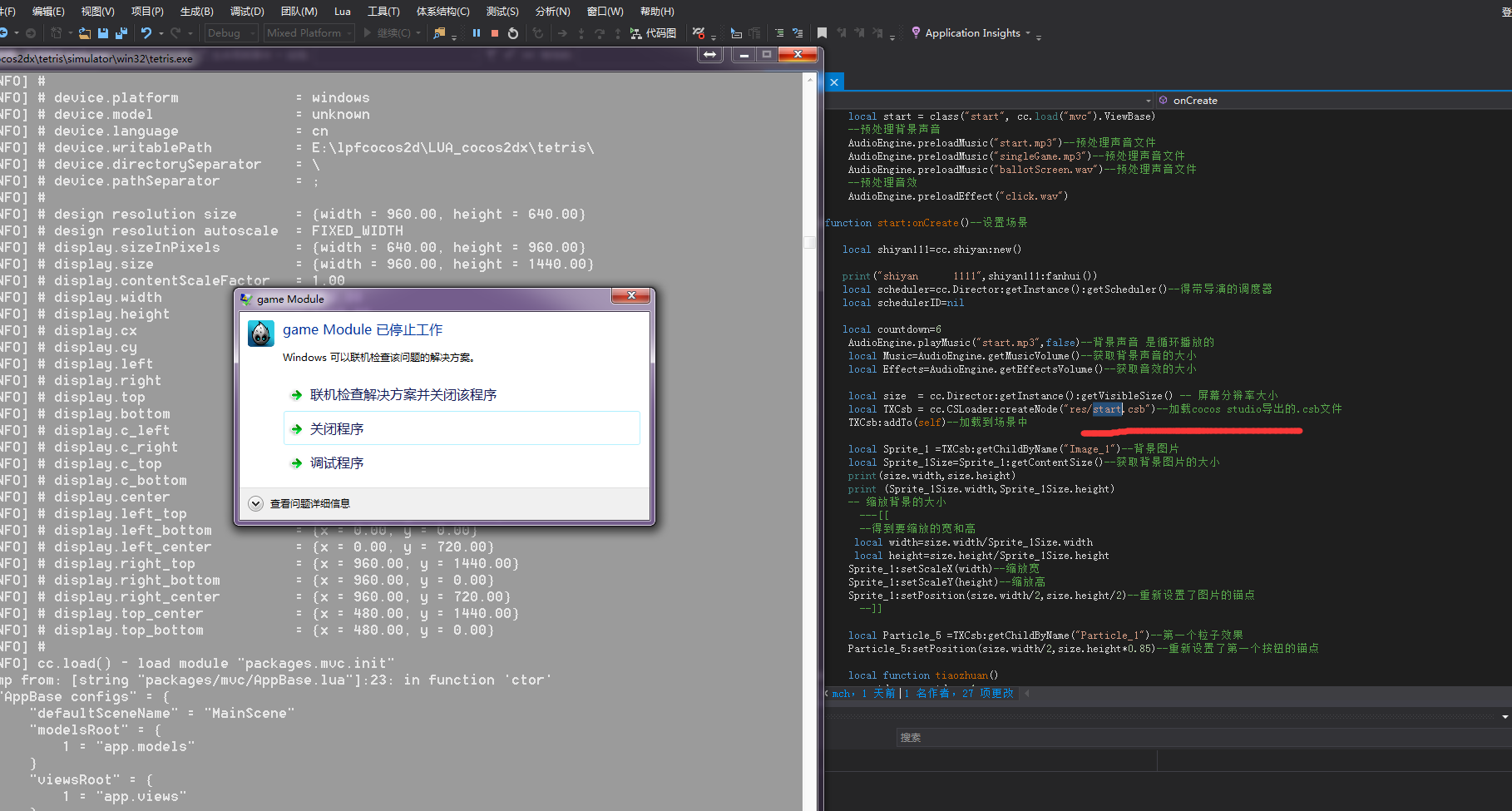
Task: Click the Undo arrow icon
Action: coord(146,33)
